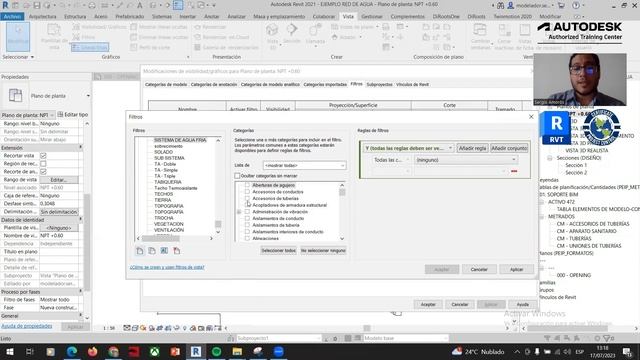This screenshot has width=640, height=360.
Task: Open the Plano de planta type selector dropdown
Action: click(x=89, y=96)
